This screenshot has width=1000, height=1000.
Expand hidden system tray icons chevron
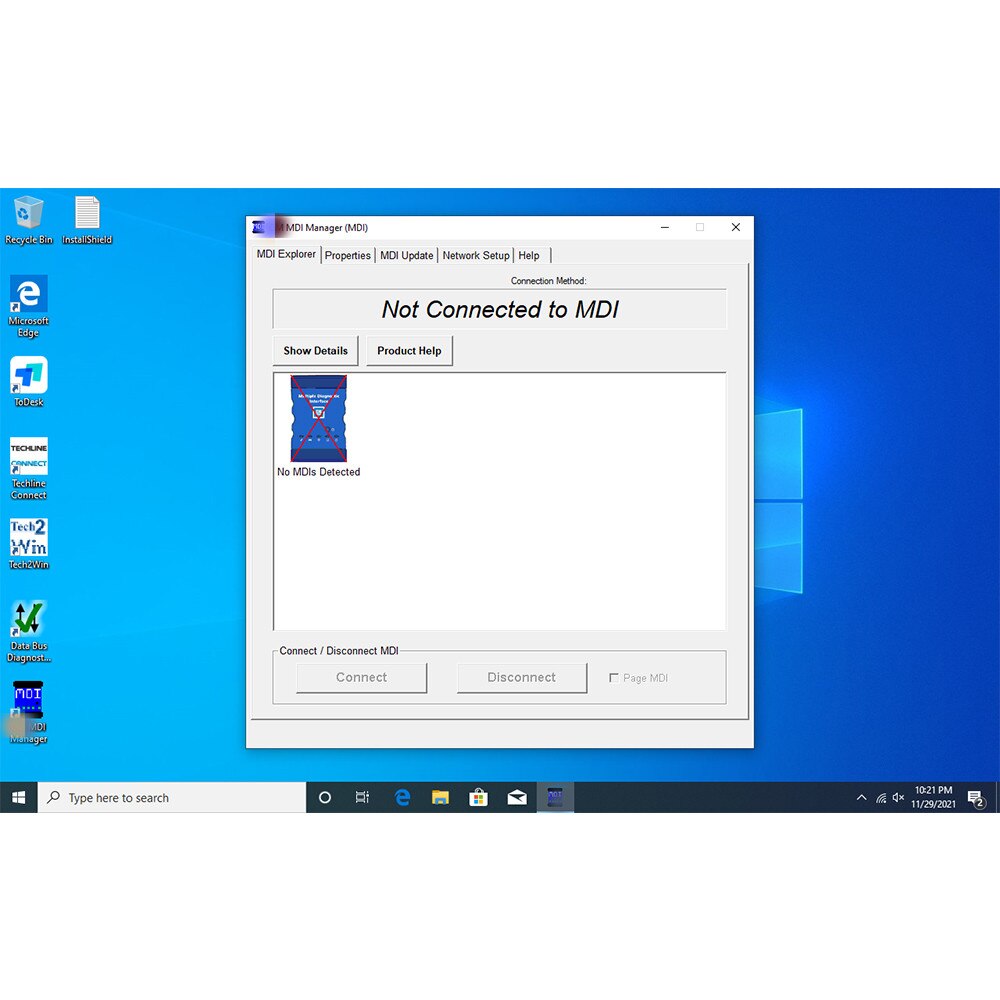tap(861, 798)
